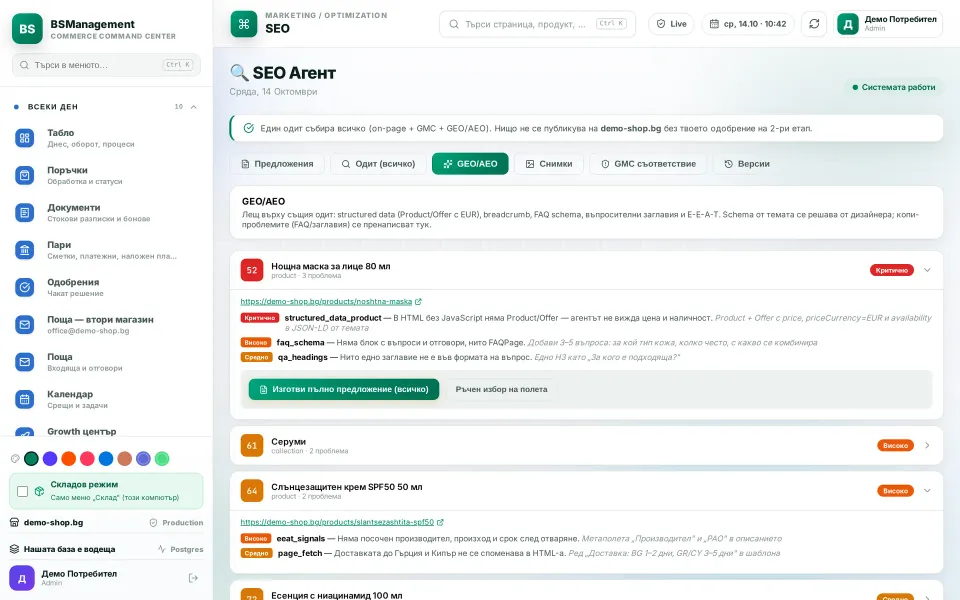The width and height of the screenshot is (960, 600).
Task: Pick the purple theme swatch
Action: (x=50, y=459)
